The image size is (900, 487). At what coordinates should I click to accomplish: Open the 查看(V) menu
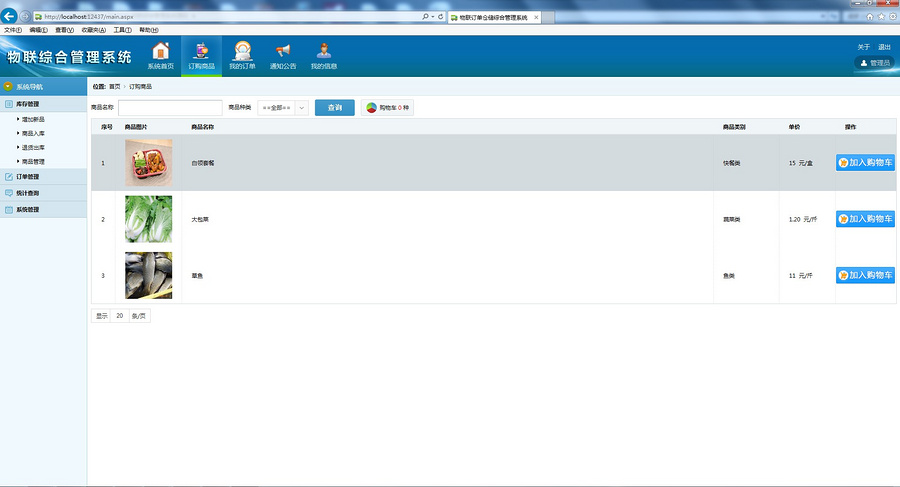point(64,30)
